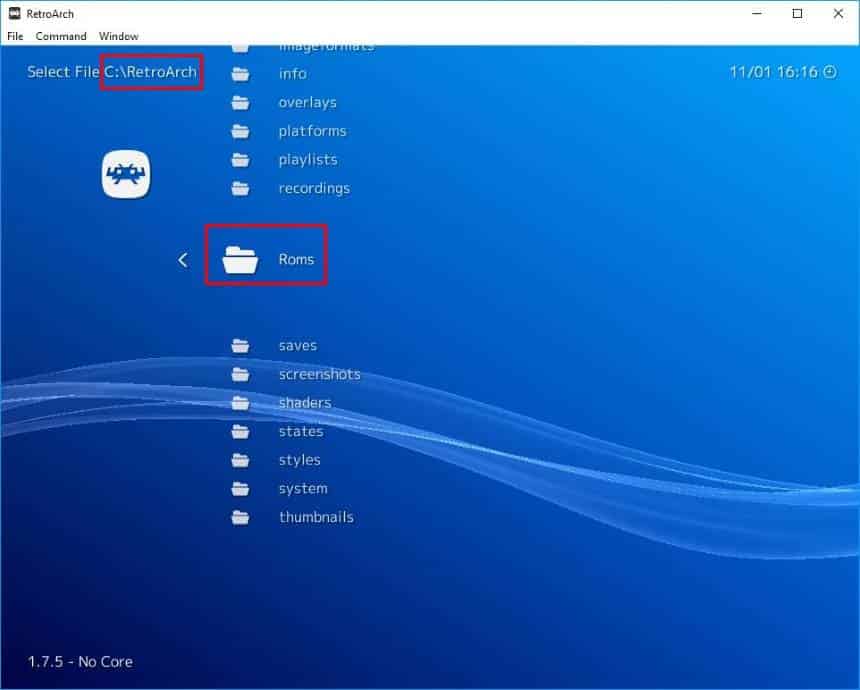Click the overlays folder icon
The image size is (860, 690).
tap(240, 103)
